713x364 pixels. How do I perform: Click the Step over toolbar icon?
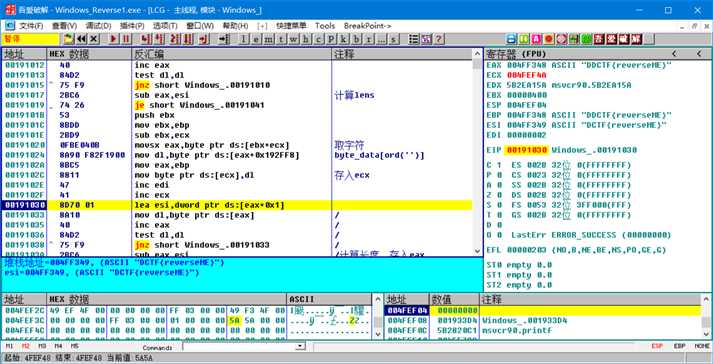tap(159, 39)
